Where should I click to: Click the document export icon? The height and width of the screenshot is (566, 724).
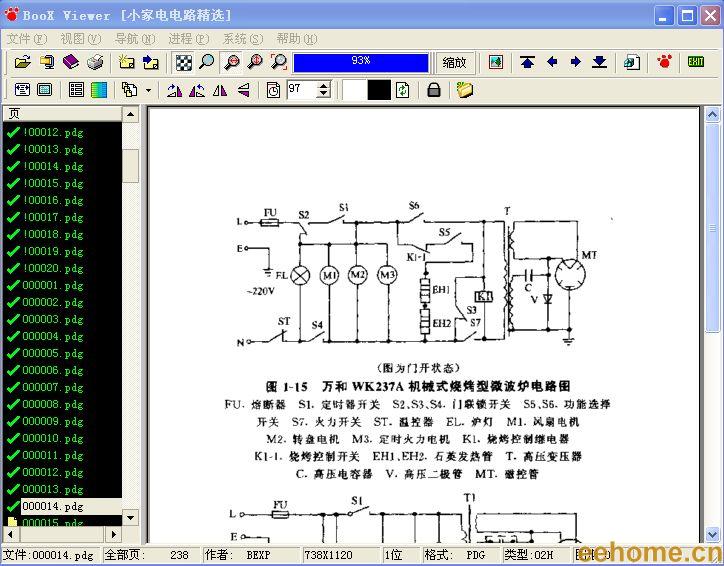(x=632, y=62)
